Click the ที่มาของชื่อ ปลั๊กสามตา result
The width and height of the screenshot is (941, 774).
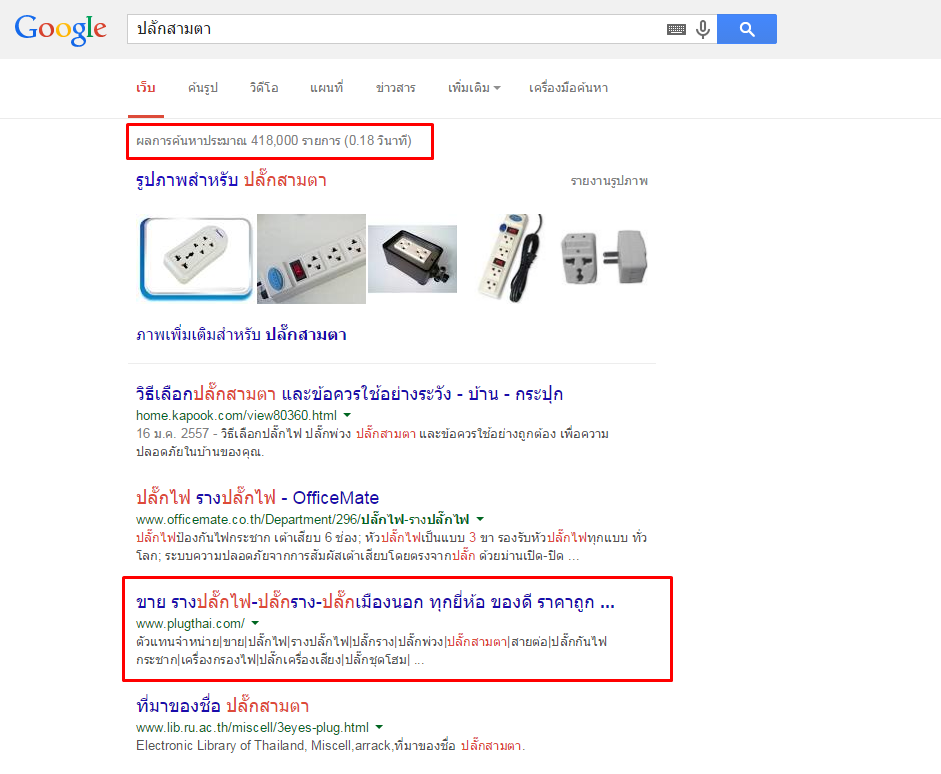[x=223, y=706]
